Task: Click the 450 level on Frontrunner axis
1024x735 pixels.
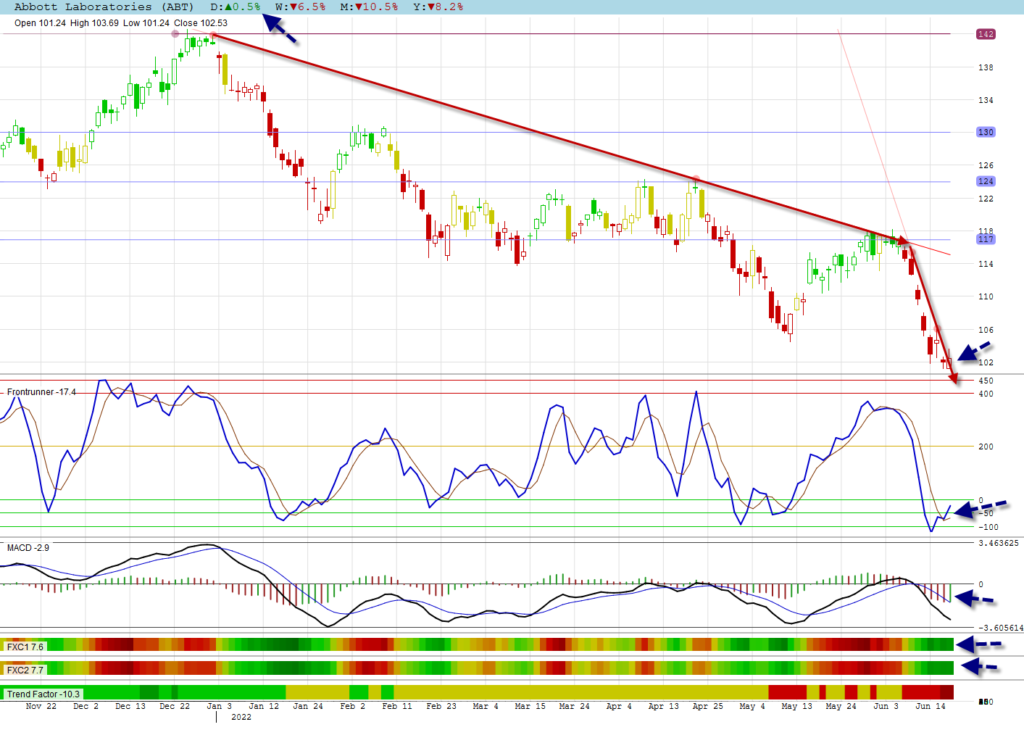Action: click(985, 381)
